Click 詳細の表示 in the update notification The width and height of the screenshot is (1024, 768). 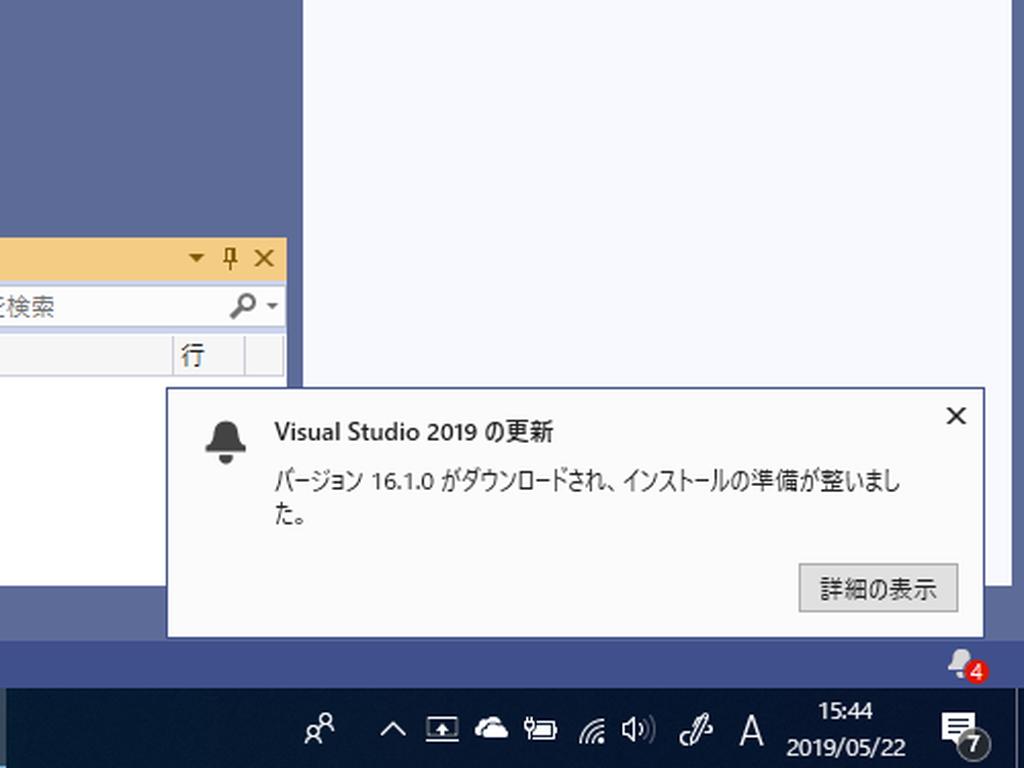[x=877, y=589]
